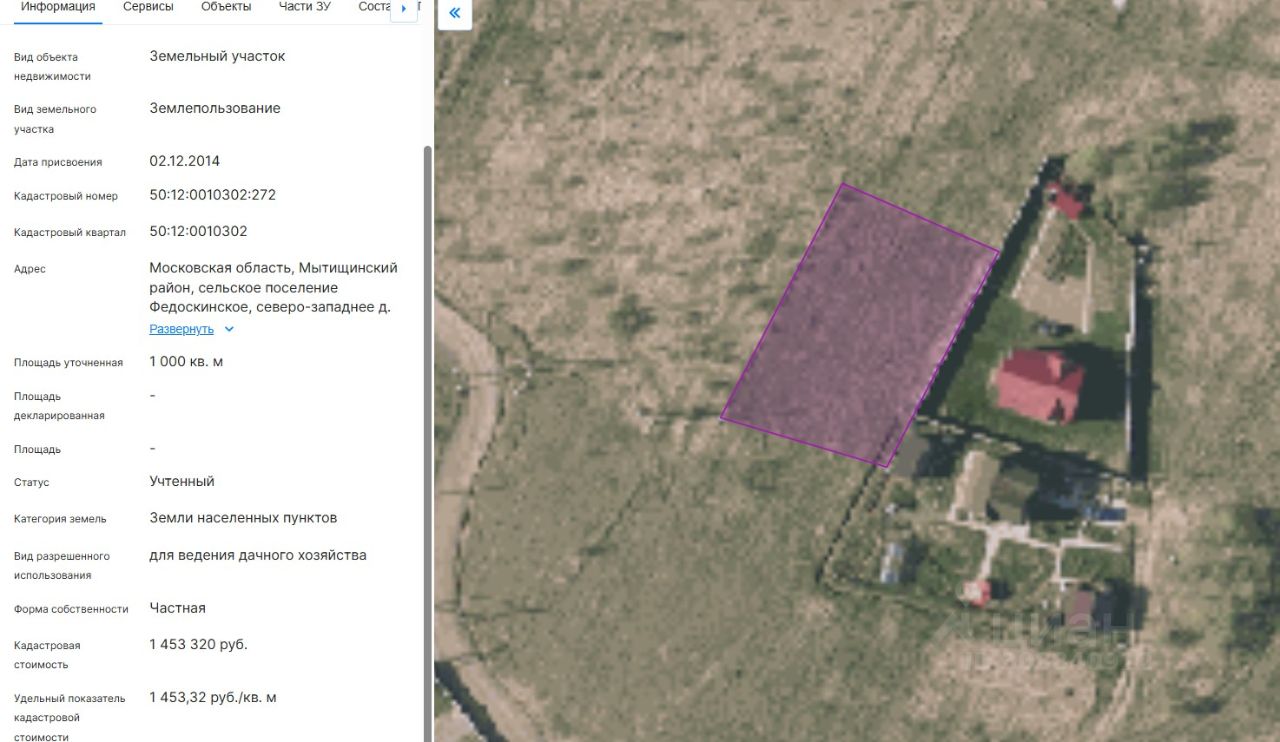Click the Дата присвоения field label
This screenshot has width=1280, height=742.
coord(58,162)
